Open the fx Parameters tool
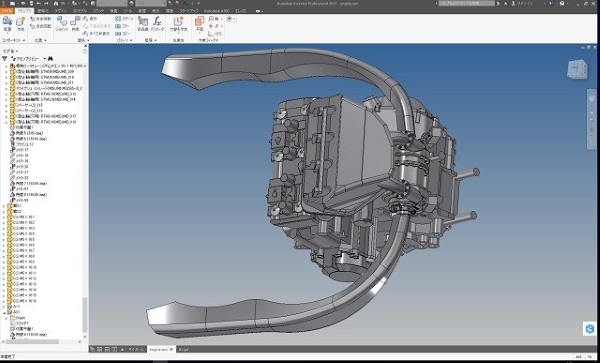 pyautogui.click(x=157, y=23)
